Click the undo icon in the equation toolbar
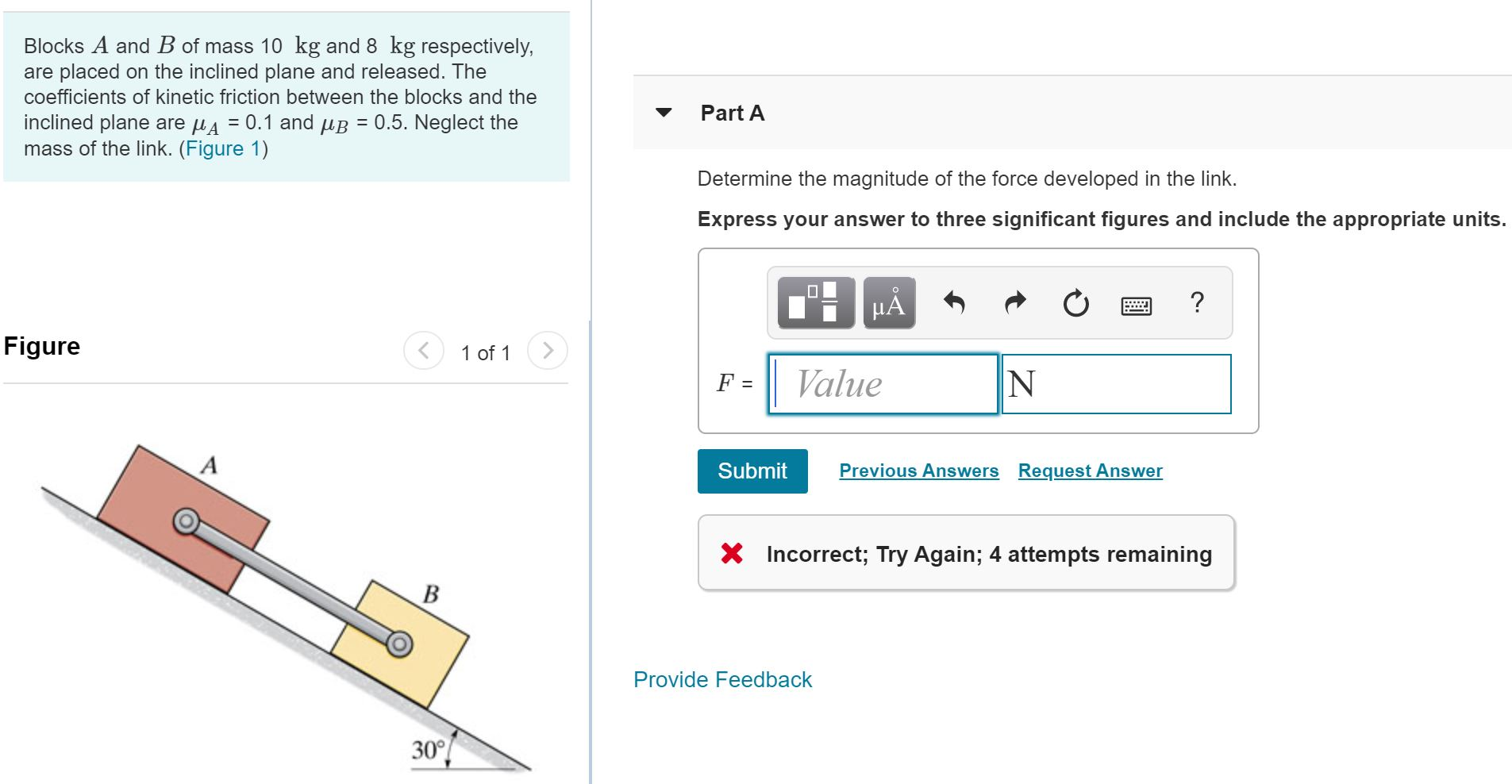 [955, 302]
